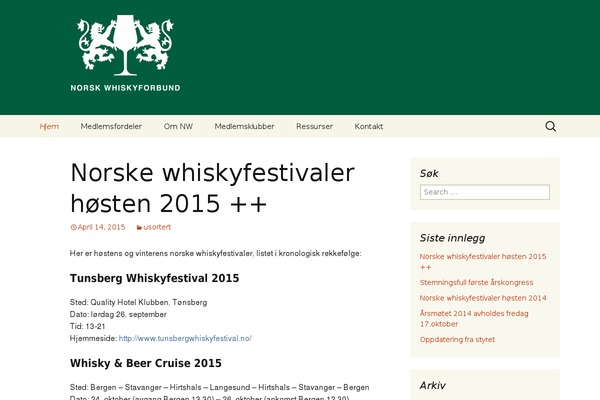Click the intro line about høstens og vinterens whiskyfestivaler
The width and height of the screenshot is (600, 400).
(x=215, y=253)
